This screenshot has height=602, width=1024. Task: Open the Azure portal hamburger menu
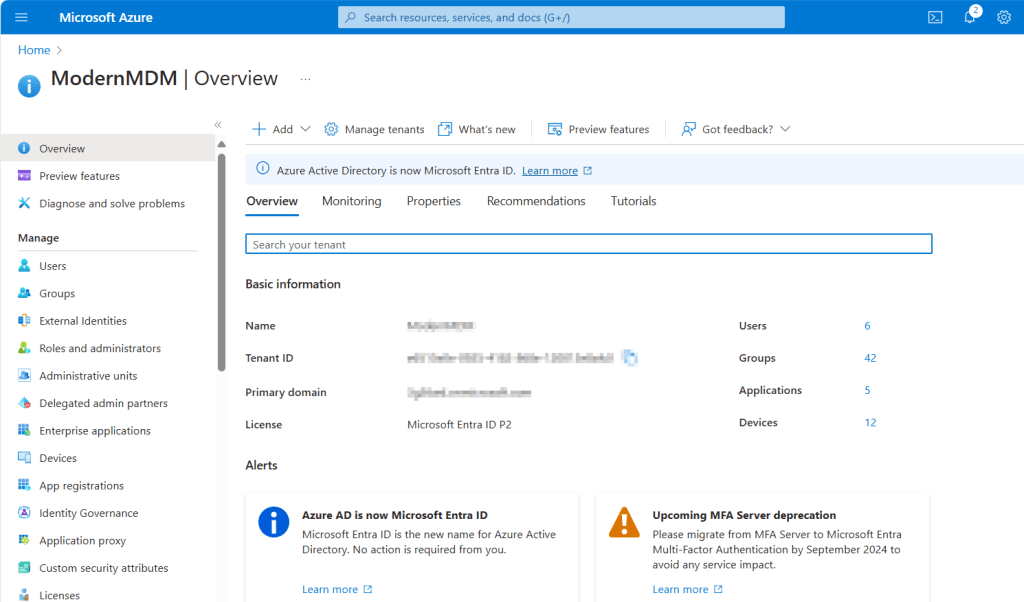point(21,17)
